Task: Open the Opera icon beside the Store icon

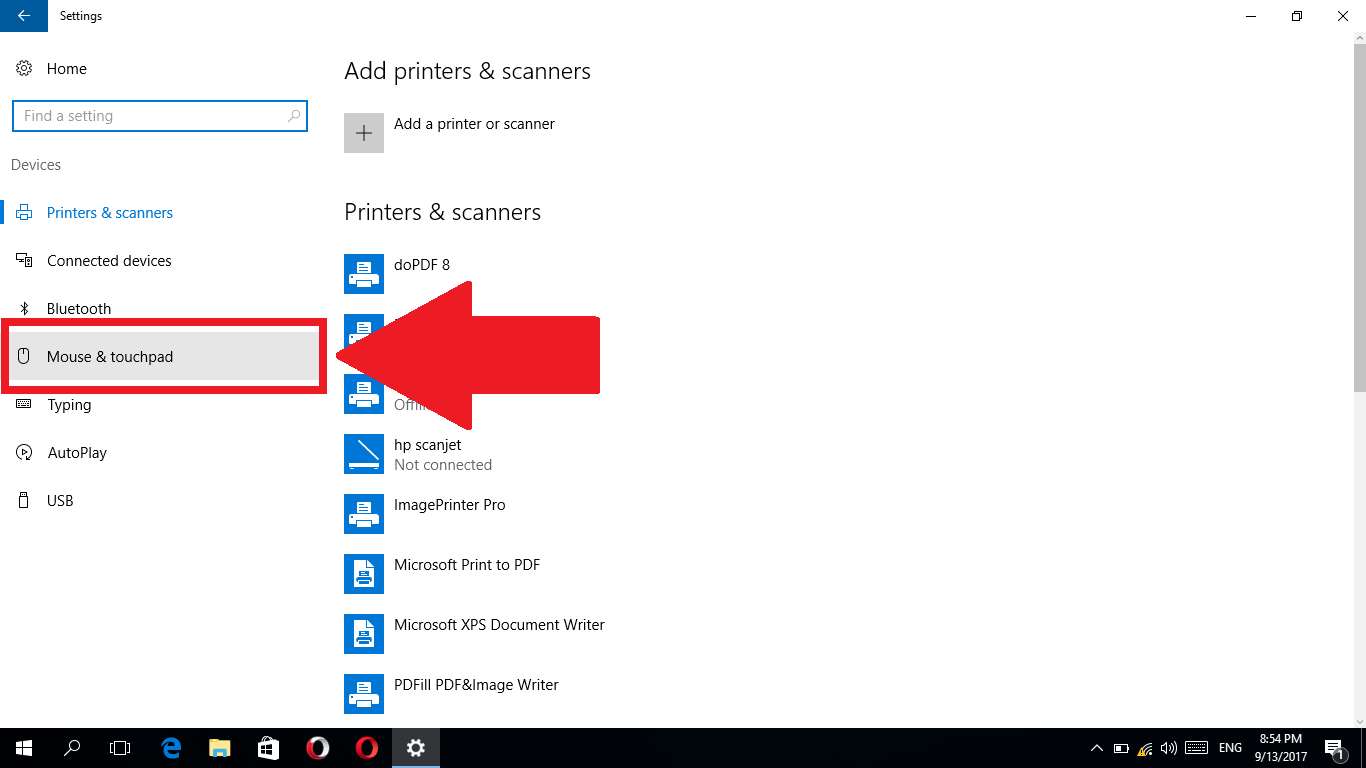Action: coord(318,748)
